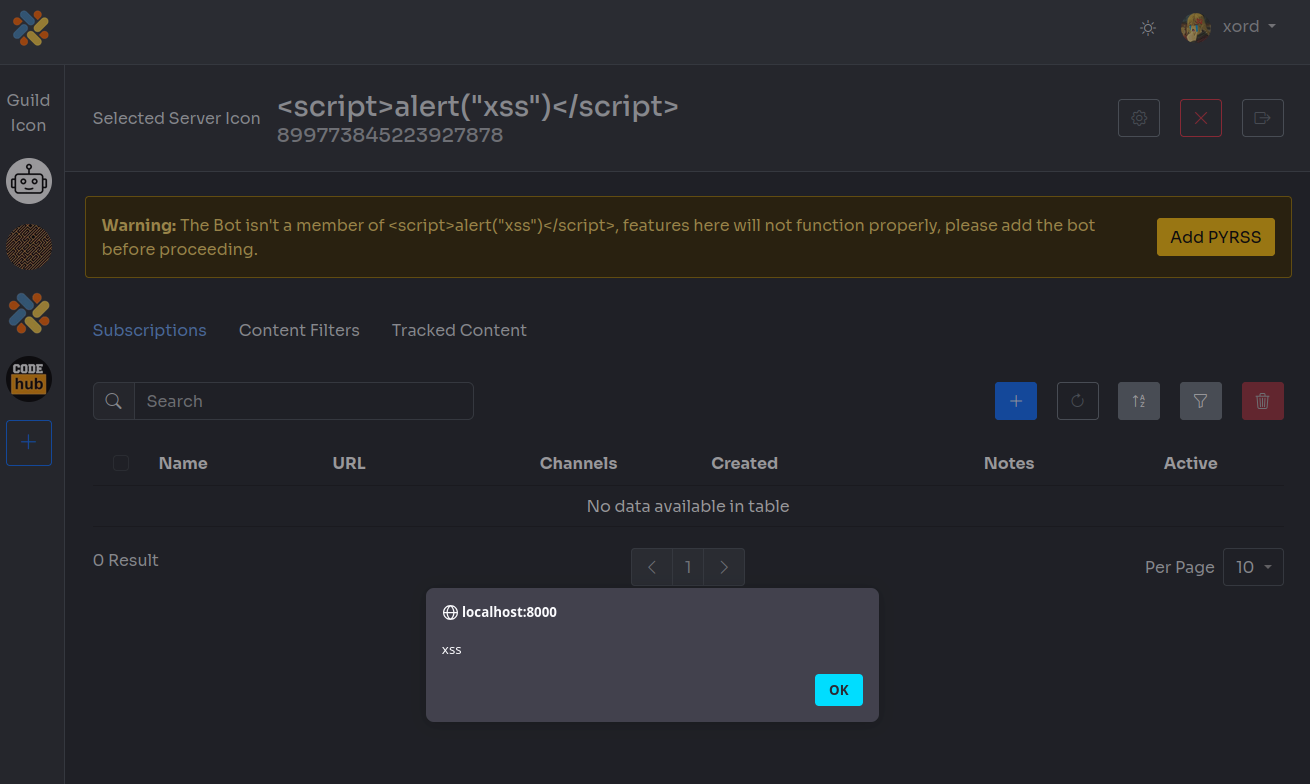
Task: Click the script alert server name heading
Action: [478, 106]
